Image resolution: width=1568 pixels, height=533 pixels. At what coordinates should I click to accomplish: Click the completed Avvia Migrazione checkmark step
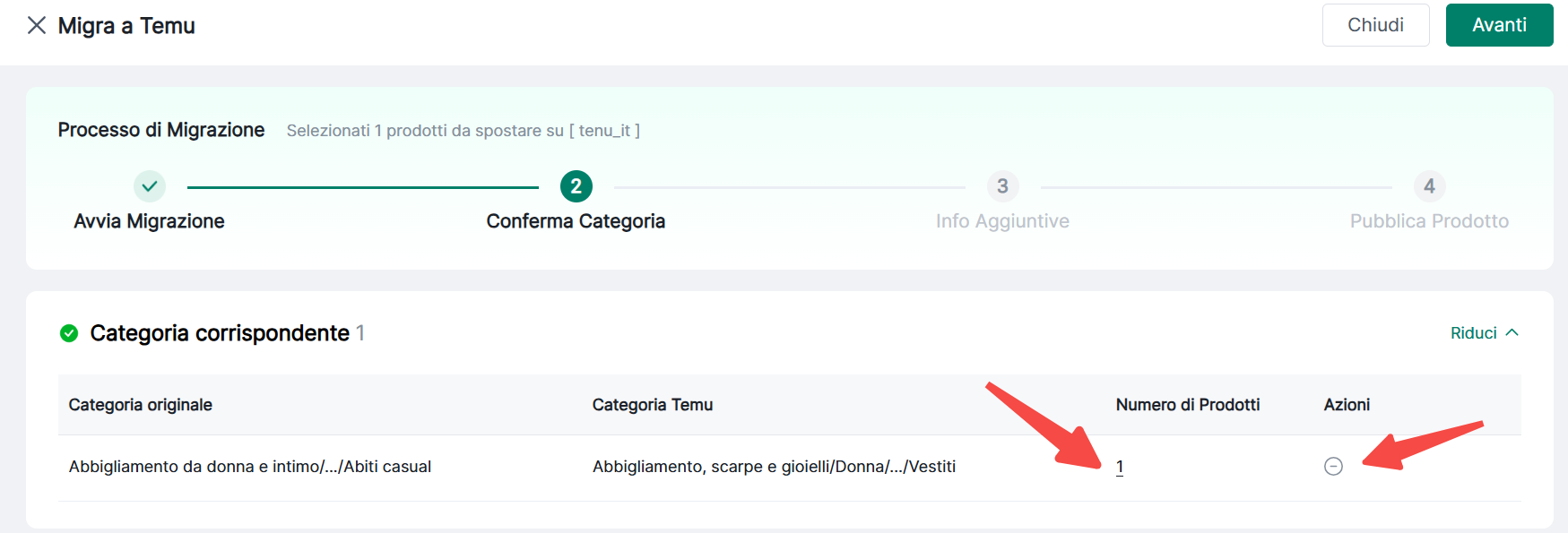coord(150,186)
